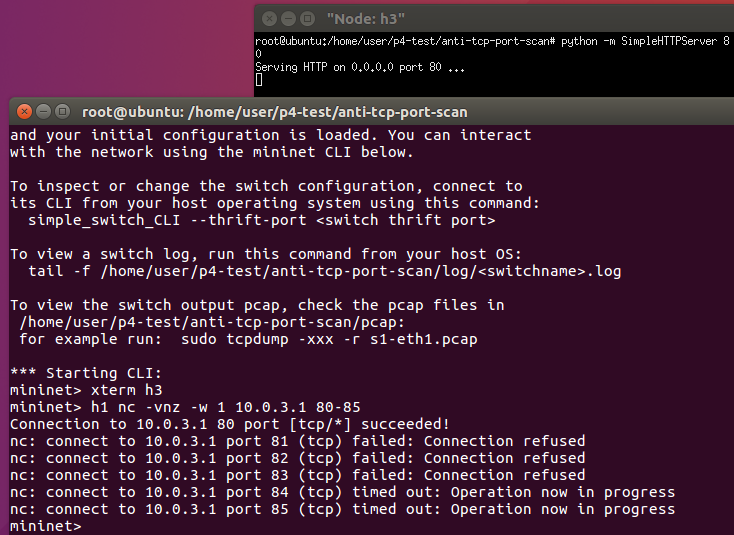This screenshot has height=535, width=734.
Task: Click the root@ubuntu terminal title text
Action: coord(275,112)
